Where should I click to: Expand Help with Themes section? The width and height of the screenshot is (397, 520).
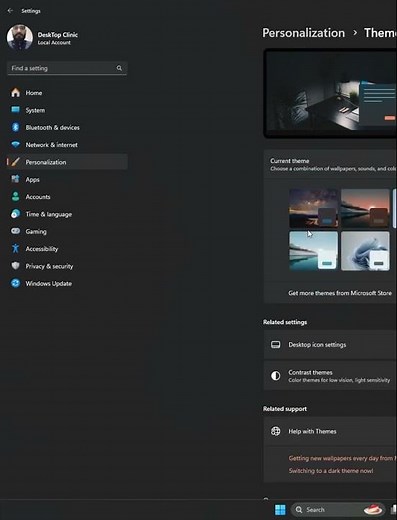[x=330, y=431]
